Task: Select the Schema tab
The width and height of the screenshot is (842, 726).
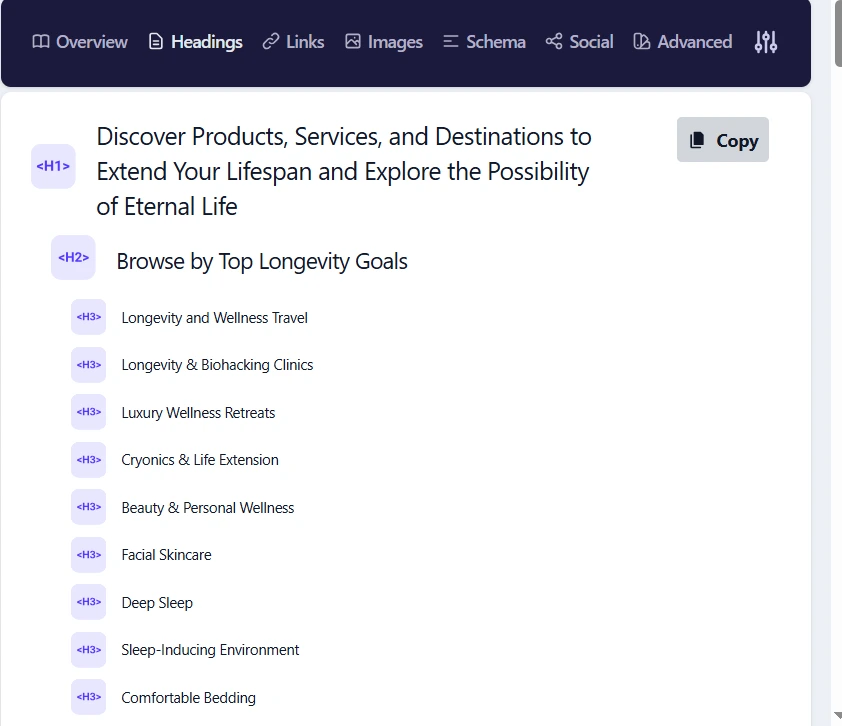Action: (484, 42)
